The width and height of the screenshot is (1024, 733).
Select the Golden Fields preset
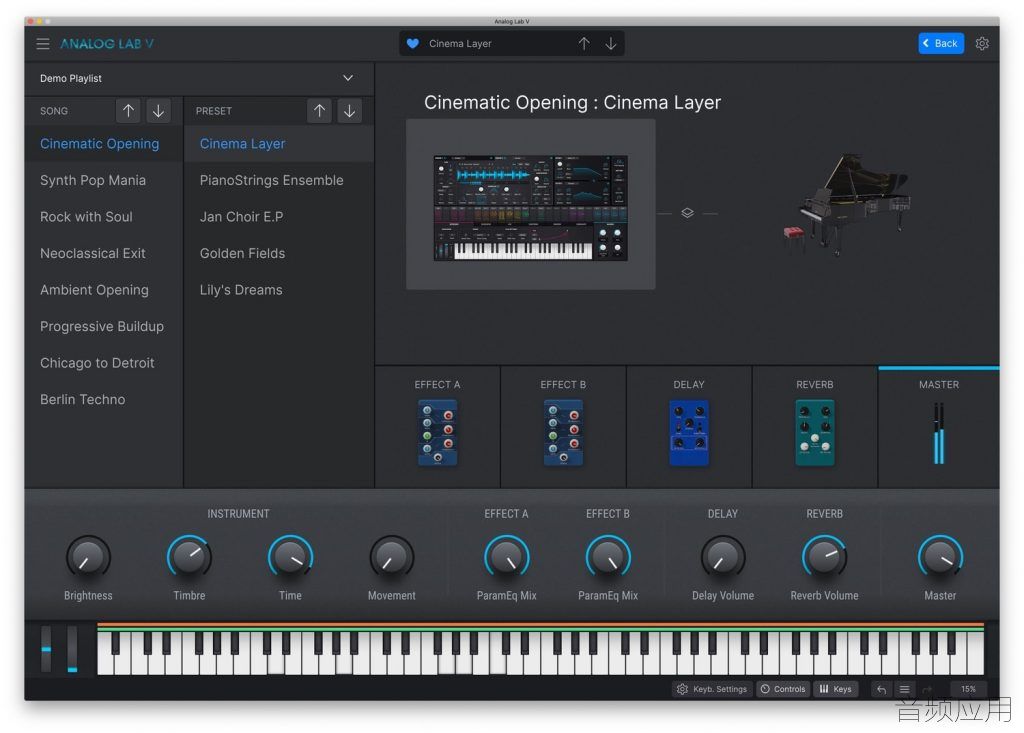coord(279,253)
